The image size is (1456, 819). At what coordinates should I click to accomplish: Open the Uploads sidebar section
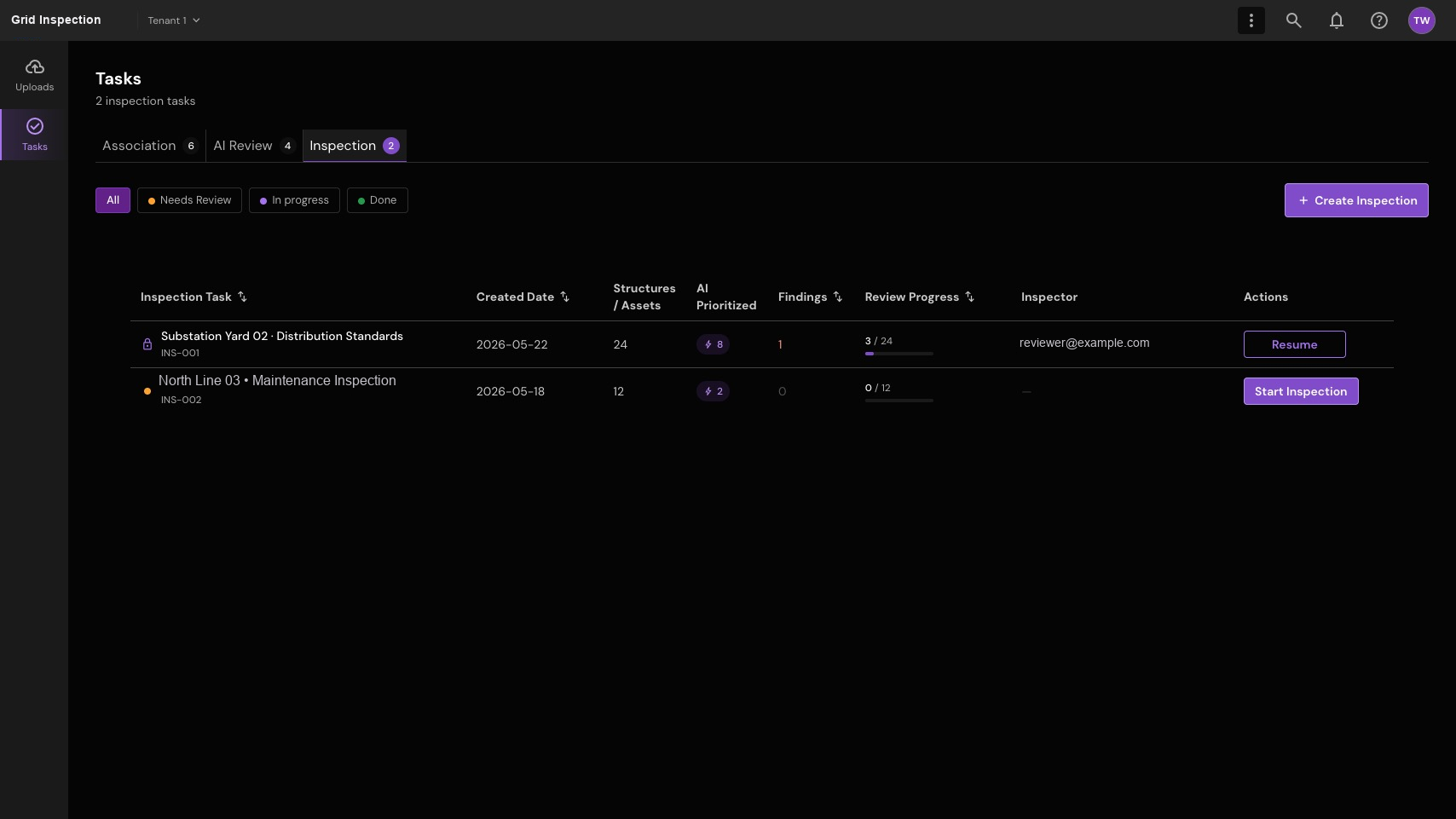[34, 75]
